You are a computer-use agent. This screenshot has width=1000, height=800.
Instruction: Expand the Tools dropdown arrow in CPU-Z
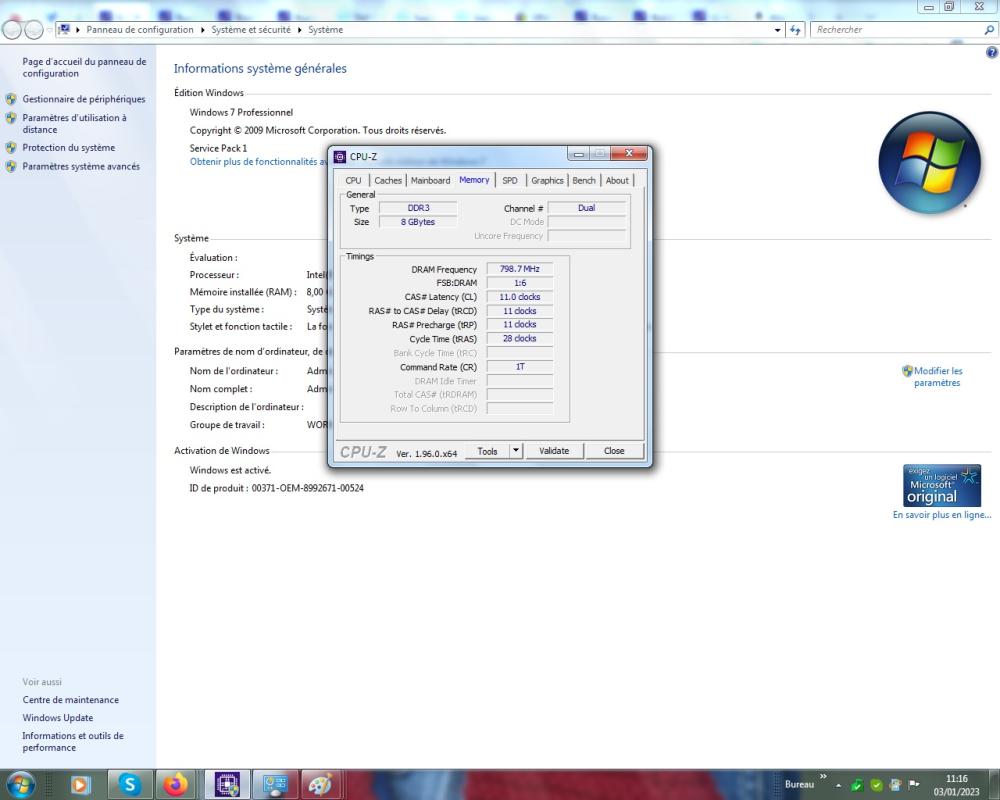click(x=516, y=451)
